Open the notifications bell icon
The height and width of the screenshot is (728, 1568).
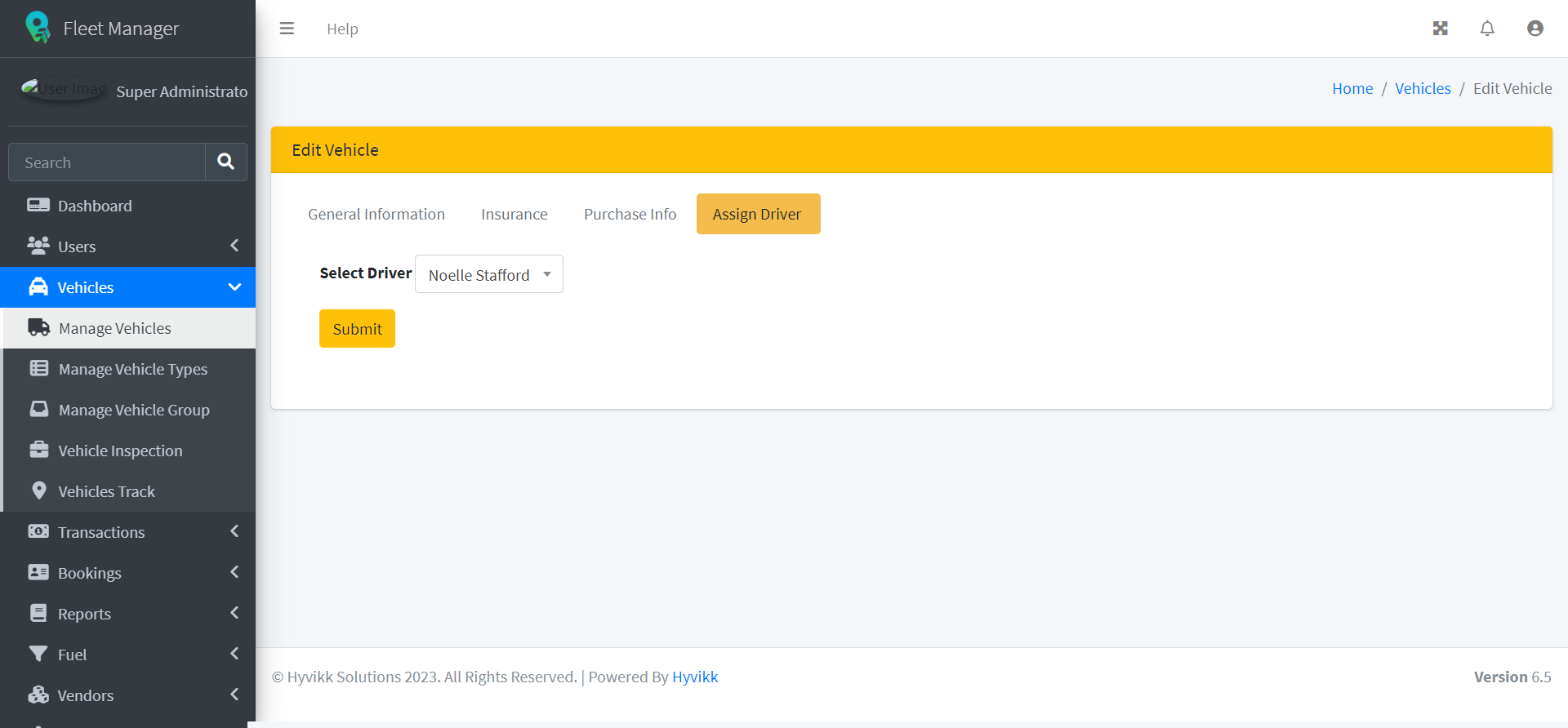click(1487, 29)
